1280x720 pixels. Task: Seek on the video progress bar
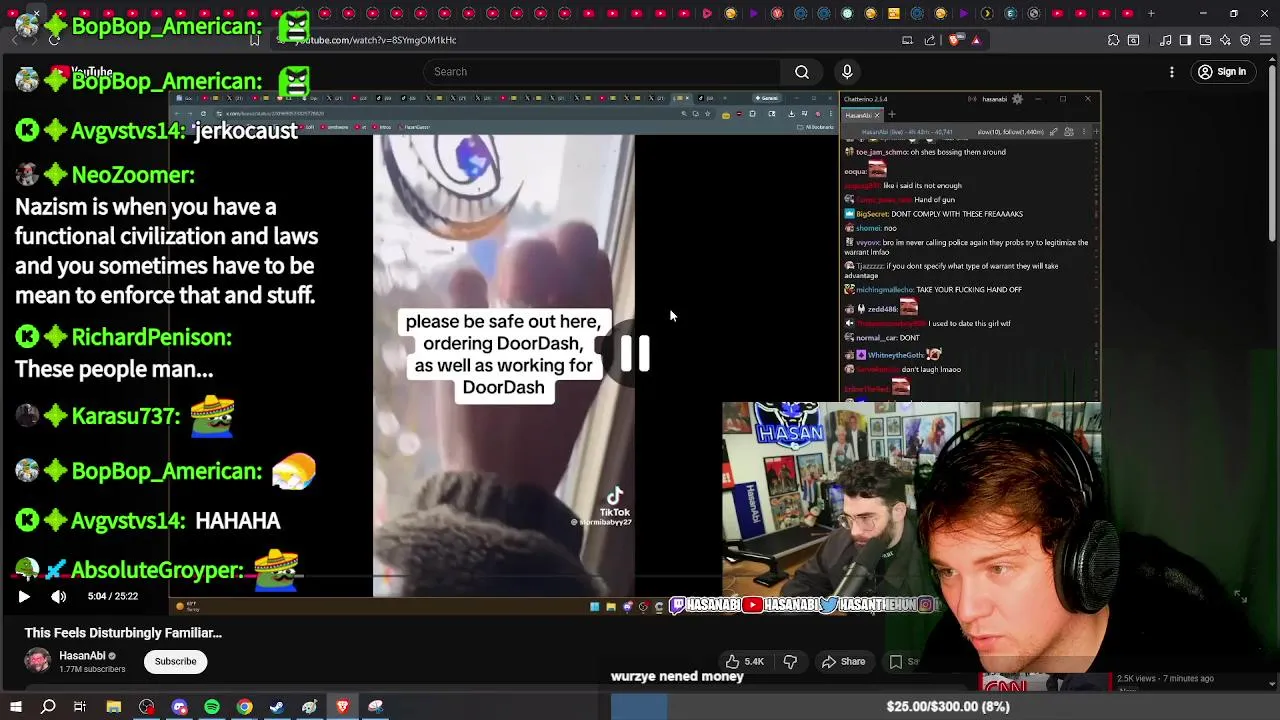pyautogui.click(x=640, y=577)
